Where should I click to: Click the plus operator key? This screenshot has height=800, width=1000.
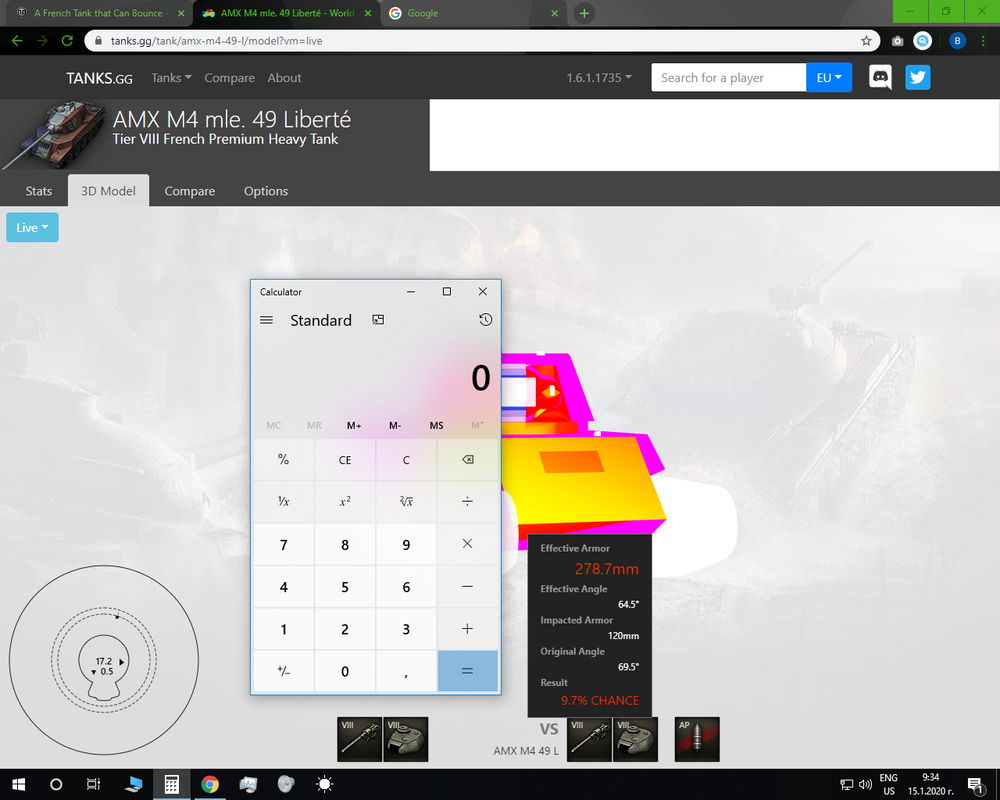pos(467,628)
